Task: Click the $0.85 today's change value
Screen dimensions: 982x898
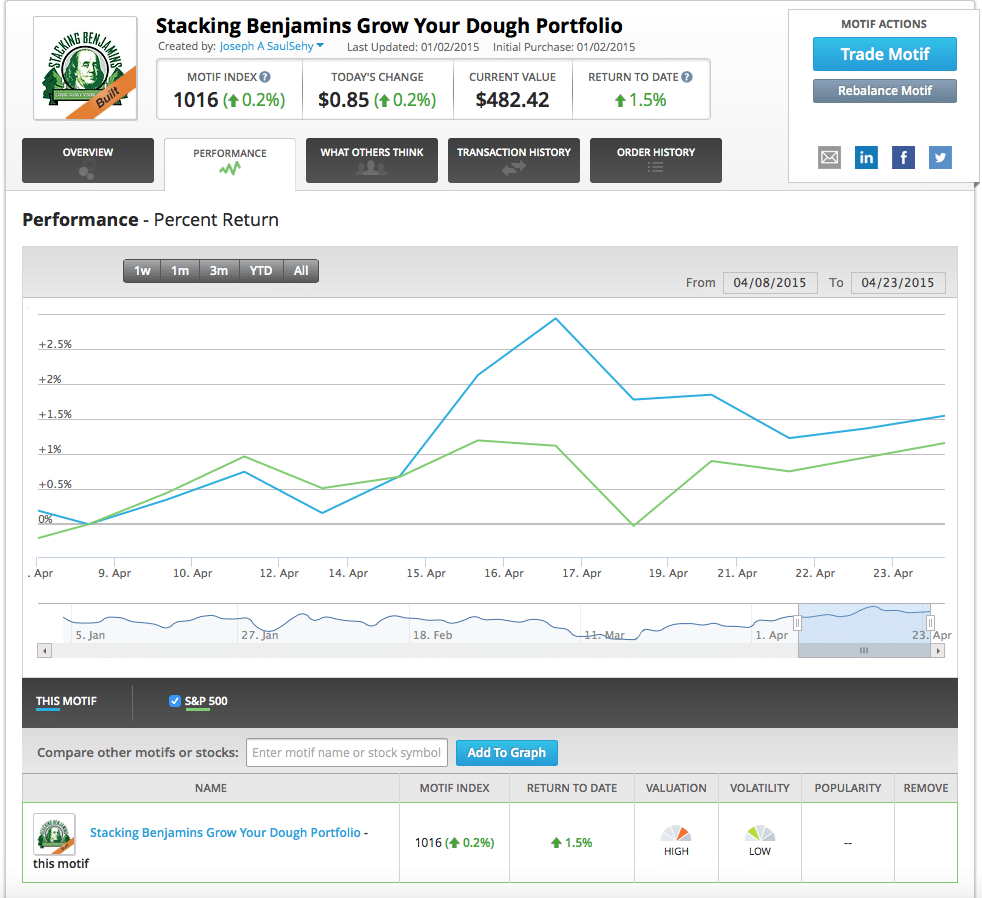Action: (x=344, y=100)
